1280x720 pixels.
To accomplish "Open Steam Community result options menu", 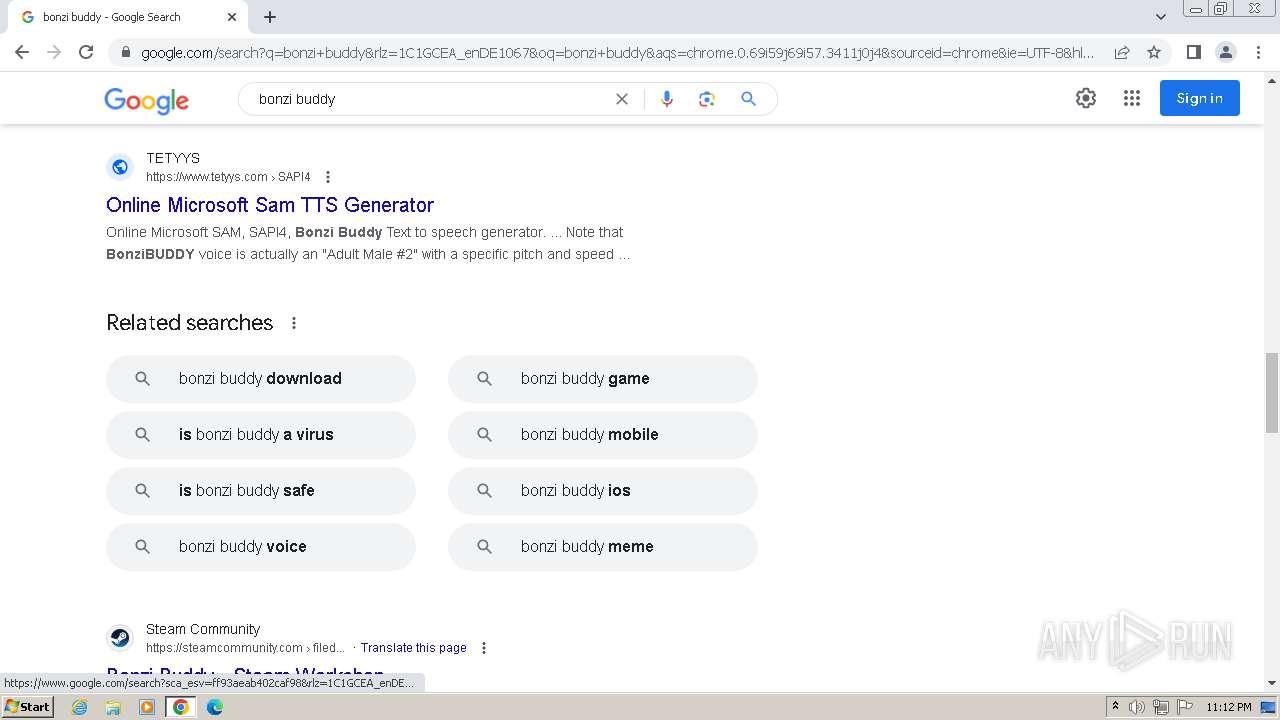I will [x=484, y=648].
